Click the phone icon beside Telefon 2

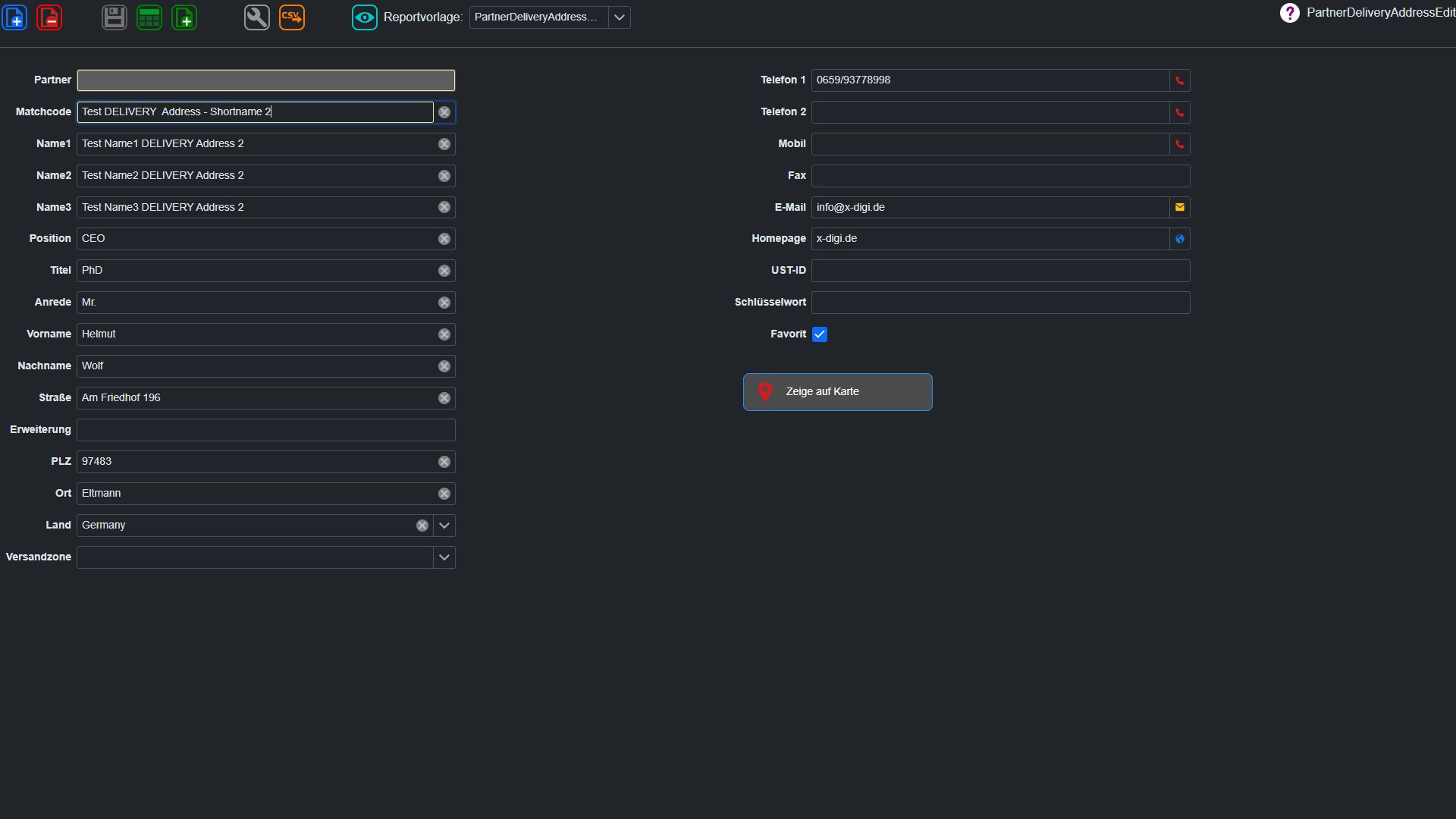click(1180, 112)
